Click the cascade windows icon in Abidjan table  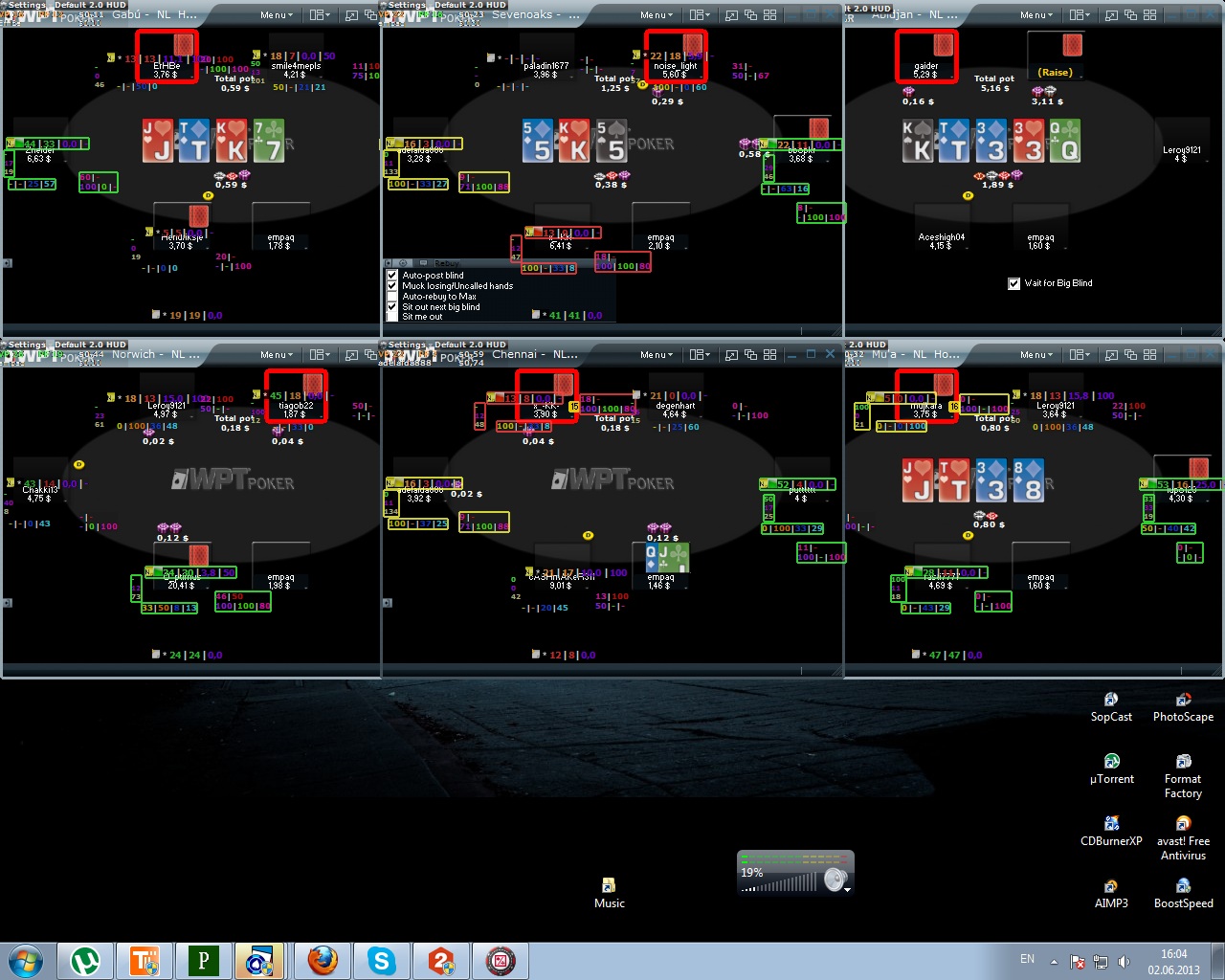(x=1130, y=15)
